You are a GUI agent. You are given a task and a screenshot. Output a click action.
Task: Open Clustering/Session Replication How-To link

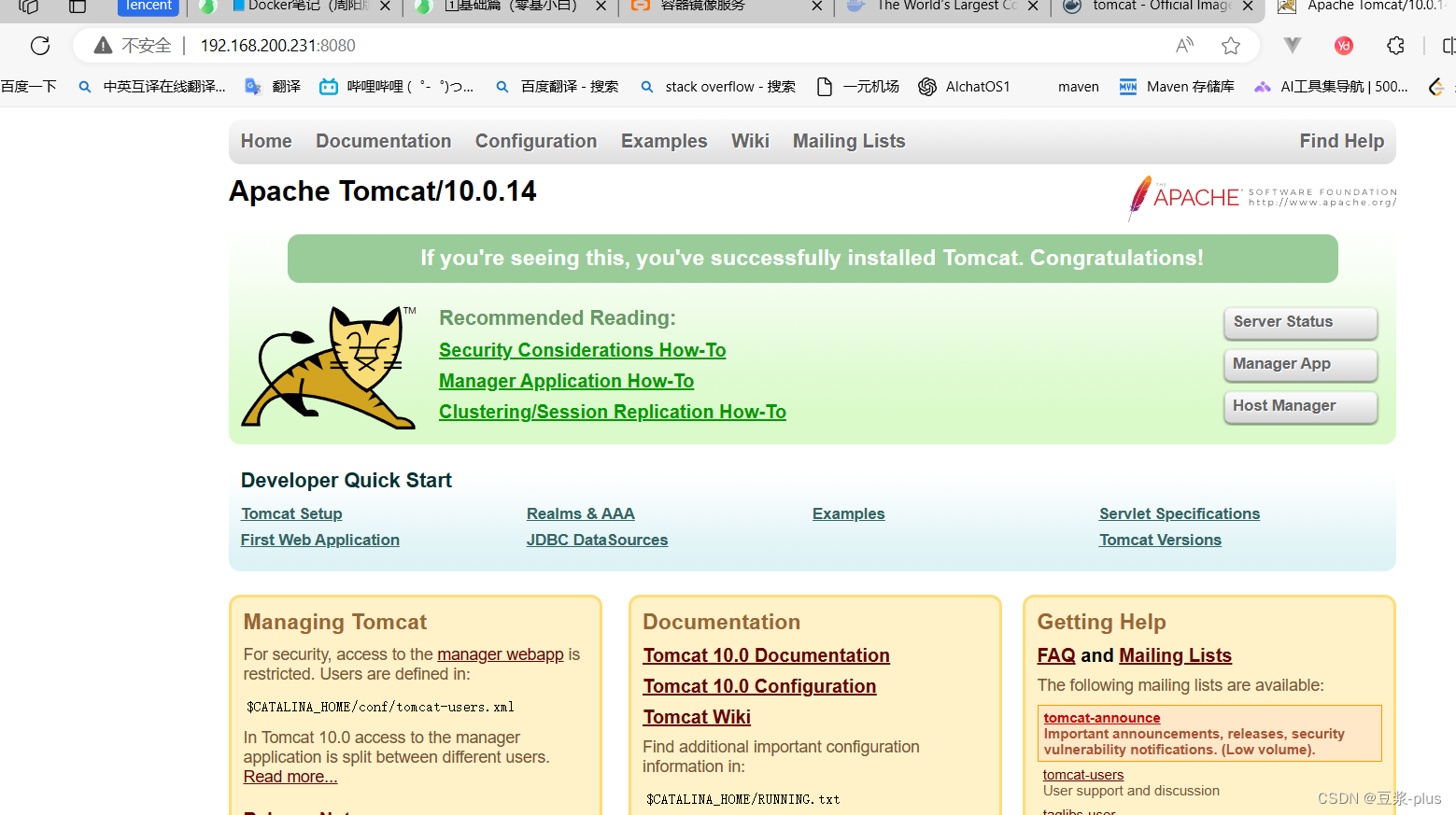(x=612, y=412)
